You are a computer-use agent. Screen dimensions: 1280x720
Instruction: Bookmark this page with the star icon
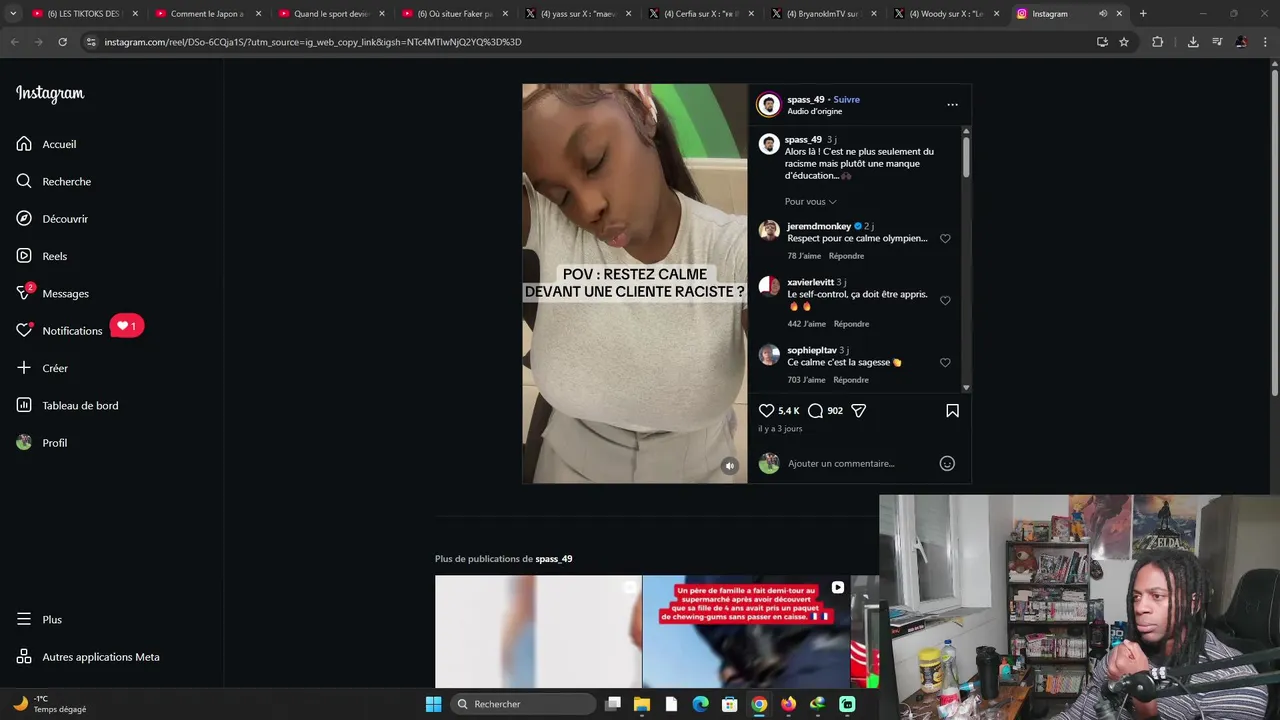tap(1124, 42)
